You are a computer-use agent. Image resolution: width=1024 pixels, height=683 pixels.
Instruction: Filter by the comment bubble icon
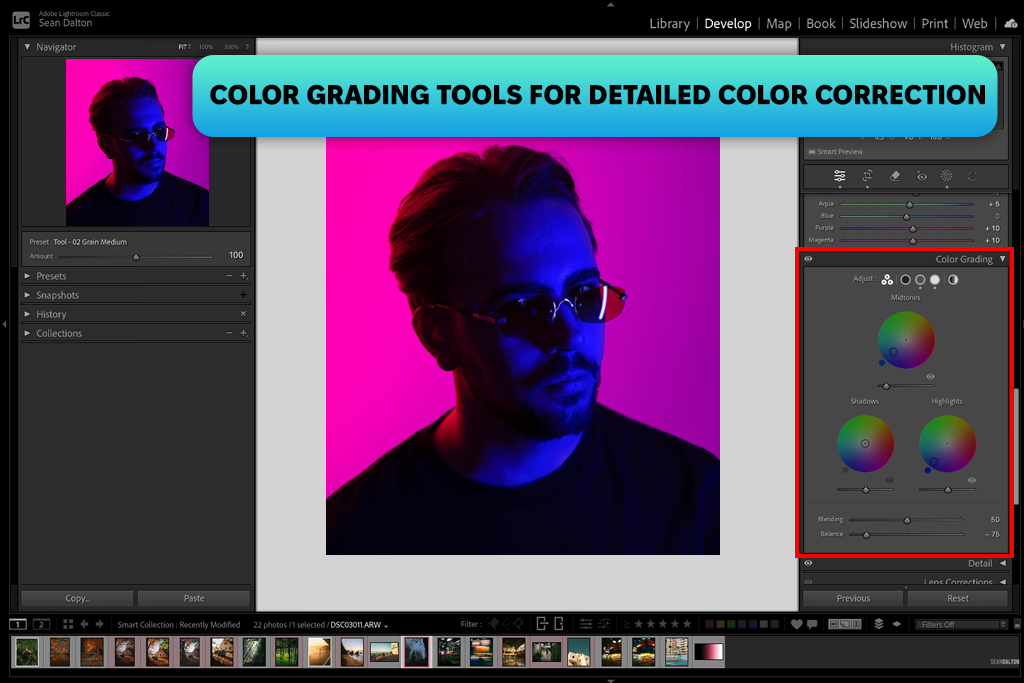coord(812,624)
